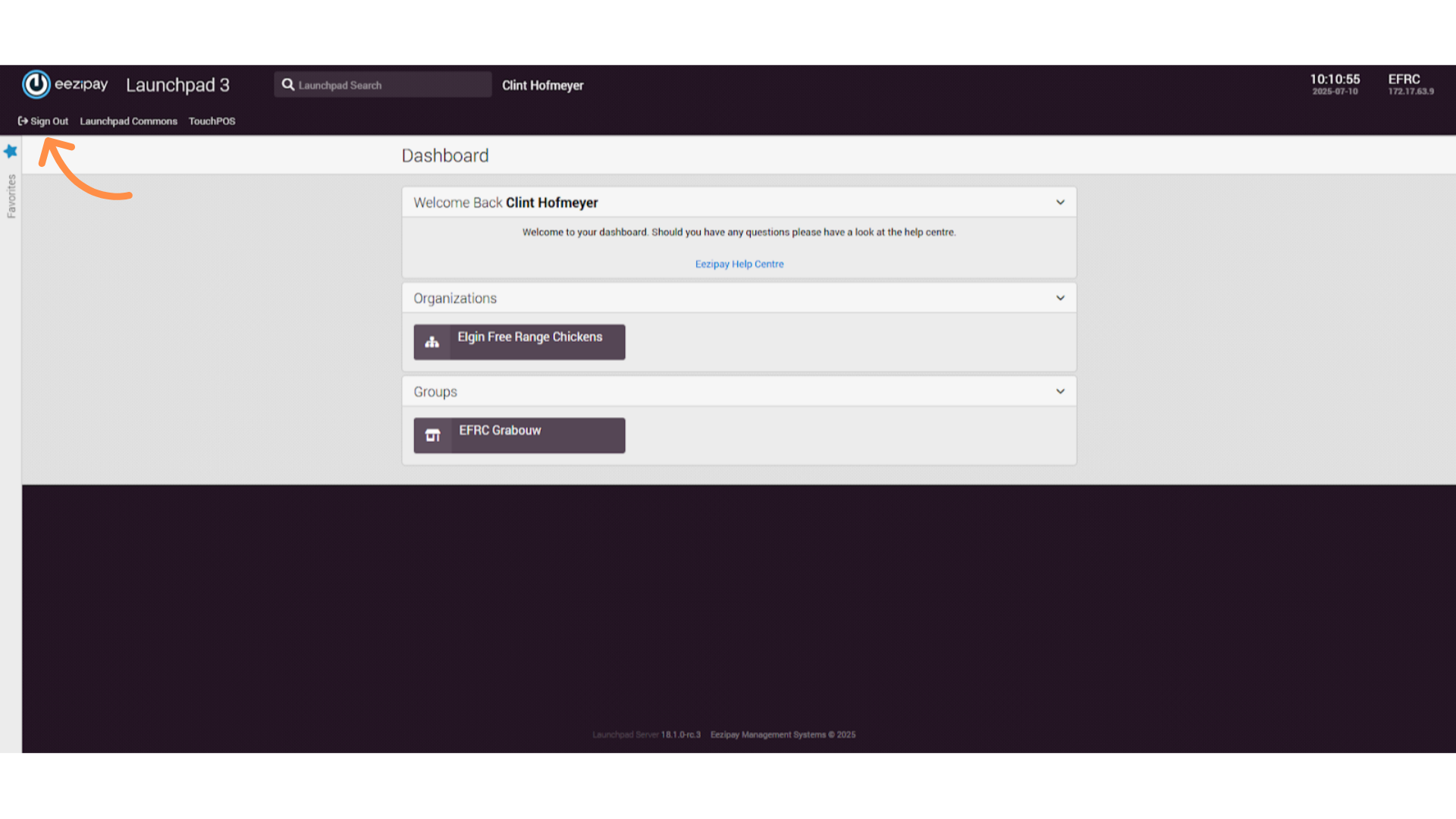Click the 10:10:55 clock display
Screen dimensions: 1456x819
pyautogui.click(x=1335, y=79)
